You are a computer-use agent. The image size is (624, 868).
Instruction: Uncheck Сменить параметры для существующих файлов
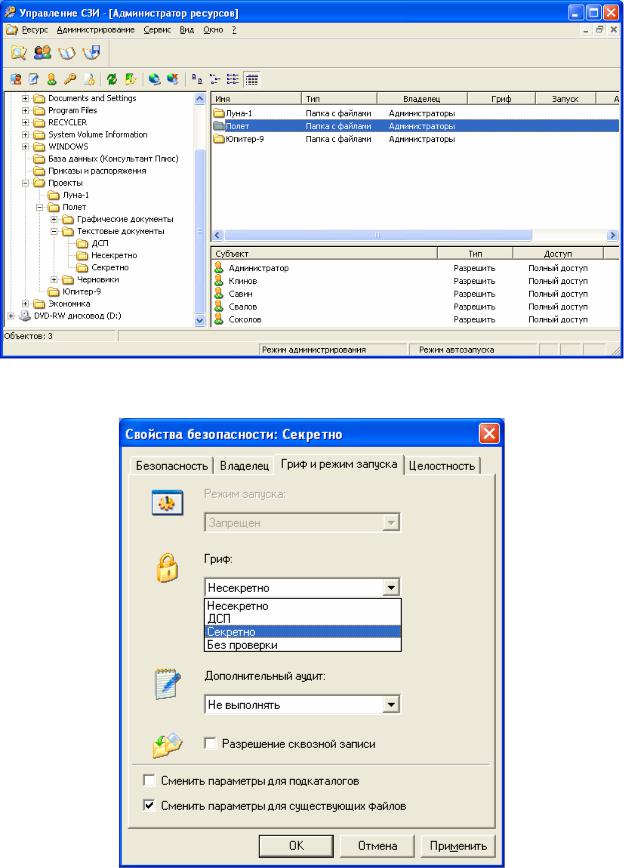tap(149, 805)
